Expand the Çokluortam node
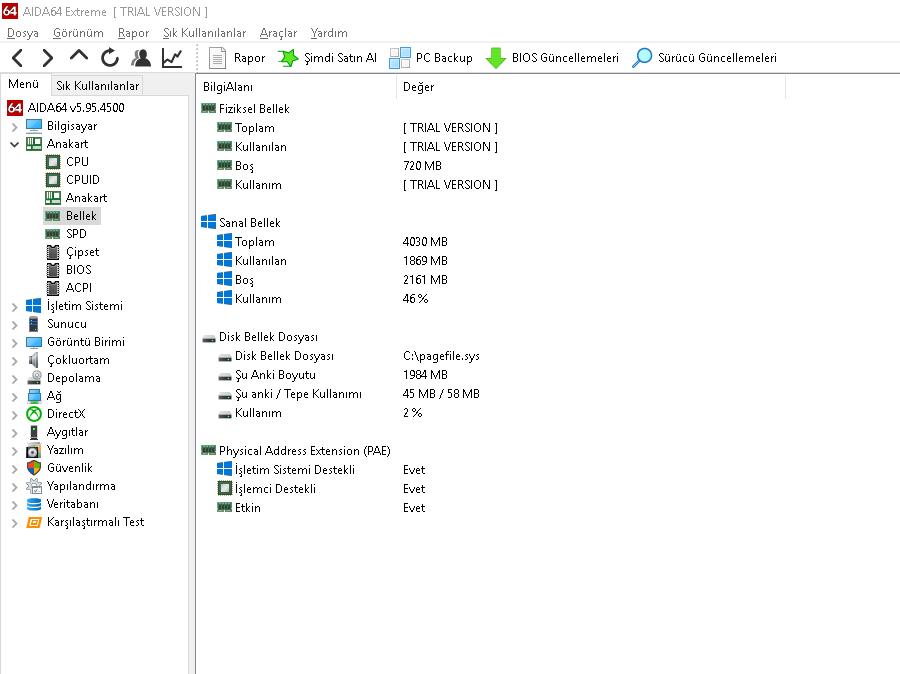Image resolution: width=900 pixels, height=674 pixels. (15, 361)
